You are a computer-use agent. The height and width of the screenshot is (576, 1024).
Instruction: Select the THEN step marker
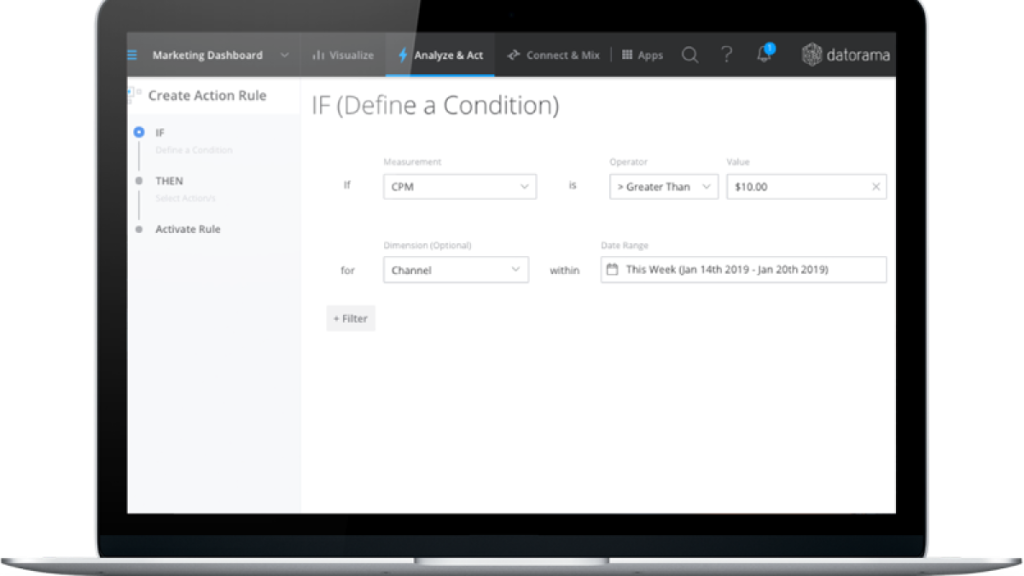139,181
